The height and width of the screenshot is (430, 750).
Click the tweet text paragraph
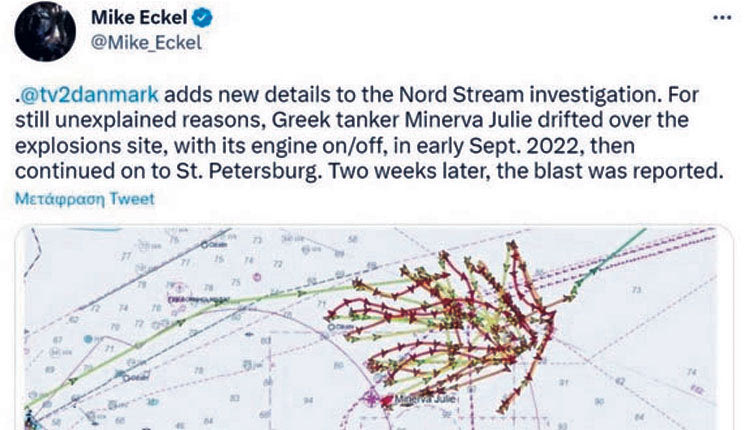point(368,132)
